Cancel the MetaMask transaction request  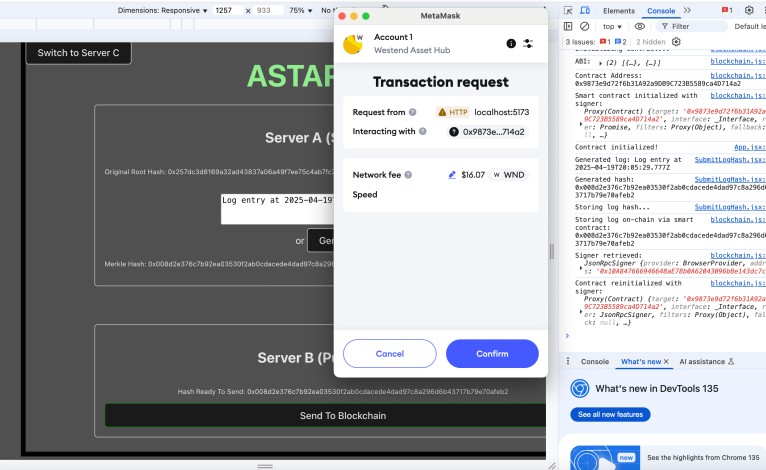[x=390, y=353]
